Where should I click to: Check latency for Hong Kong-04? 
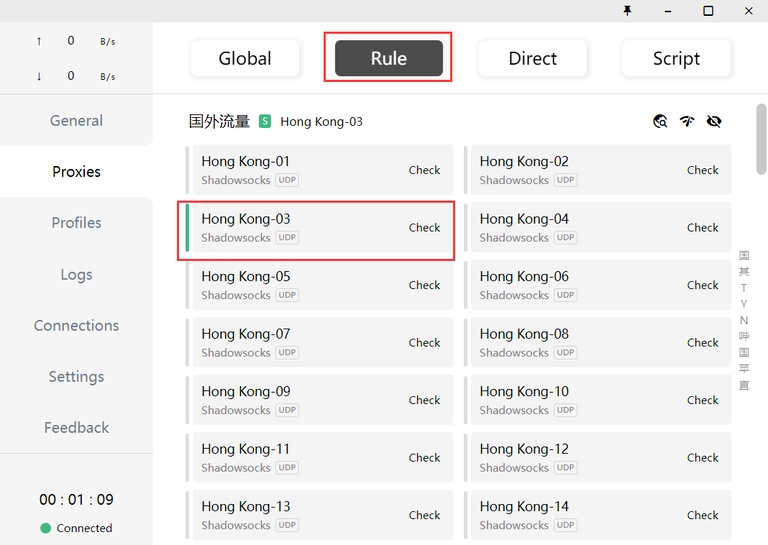702,228
